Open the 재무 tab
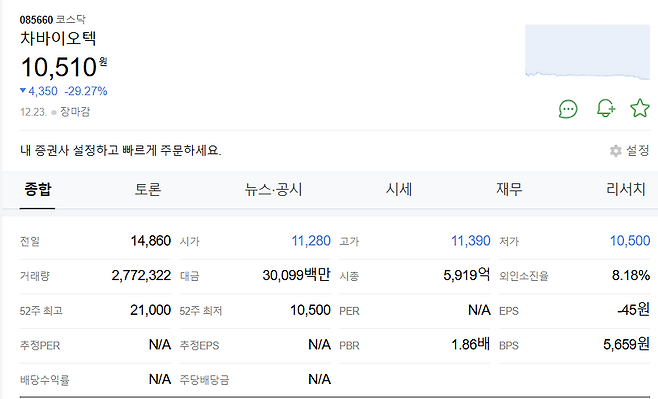The width and height of the screenshot is (658, 399). [509, 189]
